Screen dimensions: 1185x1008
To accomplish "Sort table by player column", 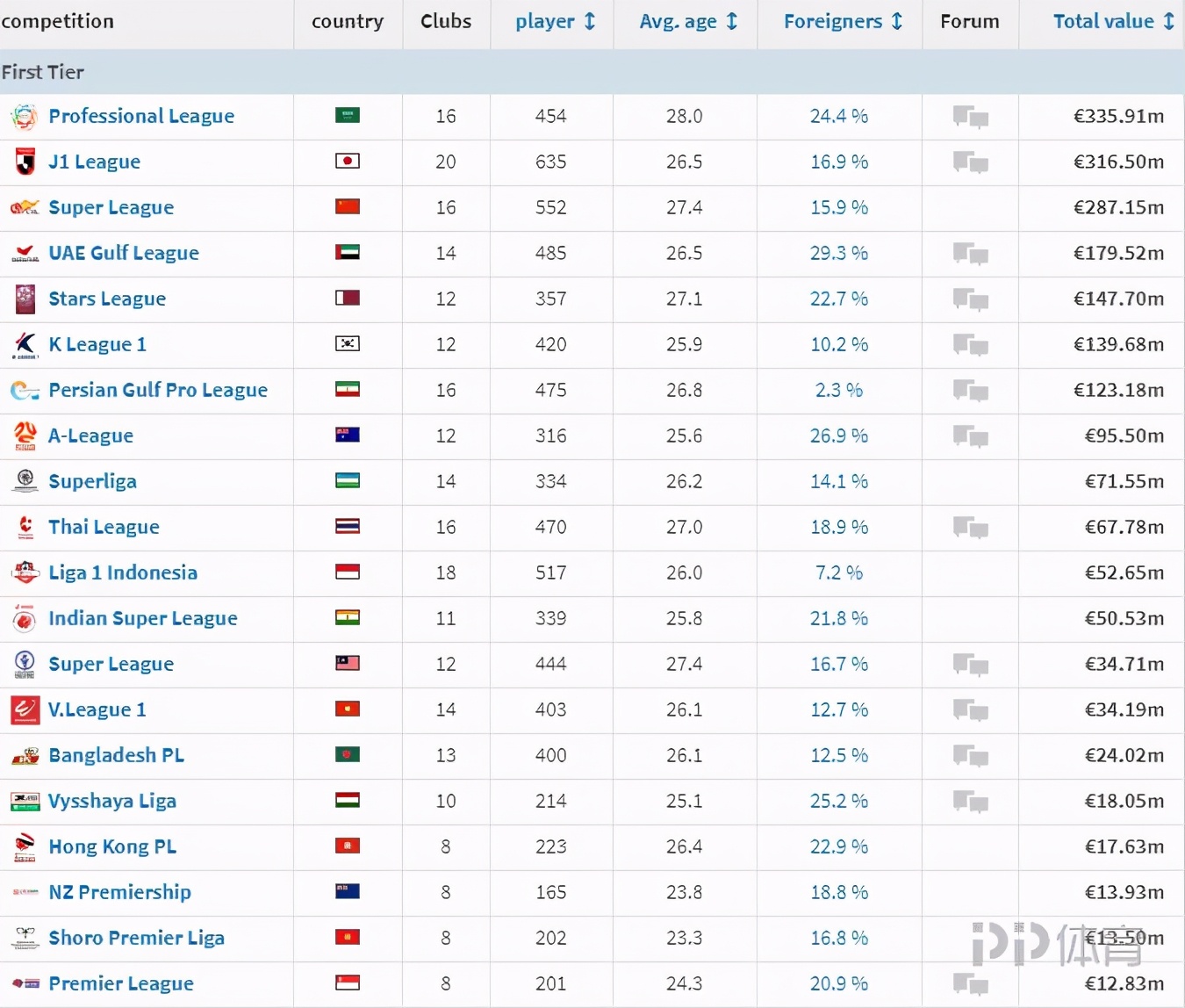I will coord(555,22).
